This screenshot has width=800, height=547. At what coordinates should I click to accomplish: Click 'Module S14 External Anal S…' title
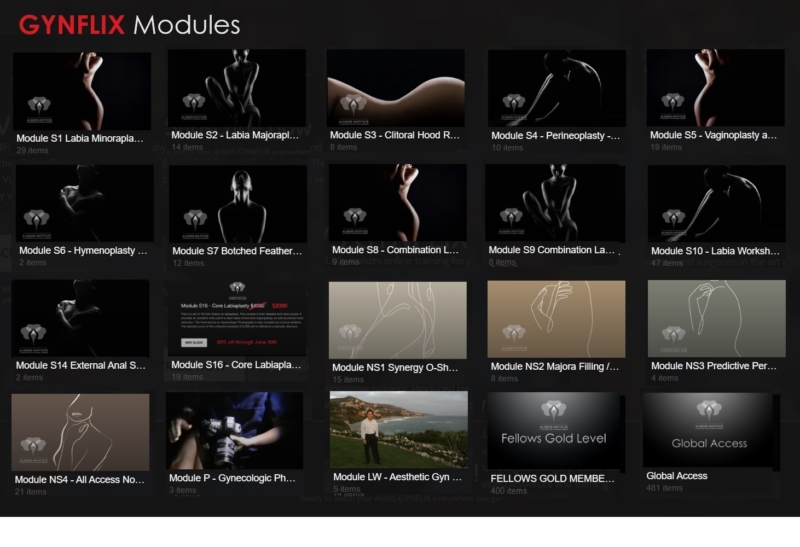coord(80,365)
